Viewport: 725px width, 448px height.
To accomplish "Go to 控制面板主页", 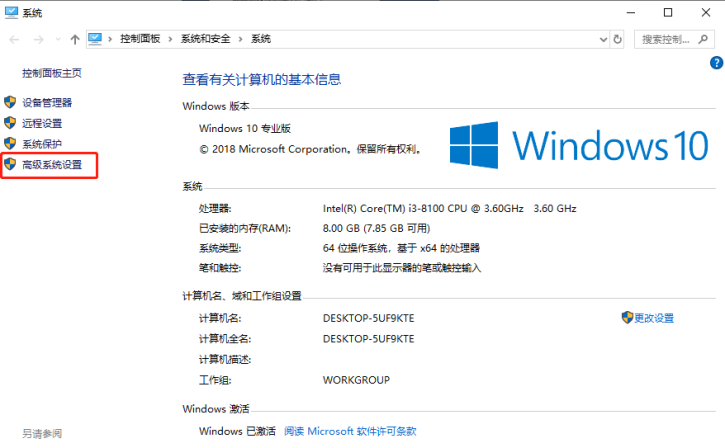I will coord(51,73).
